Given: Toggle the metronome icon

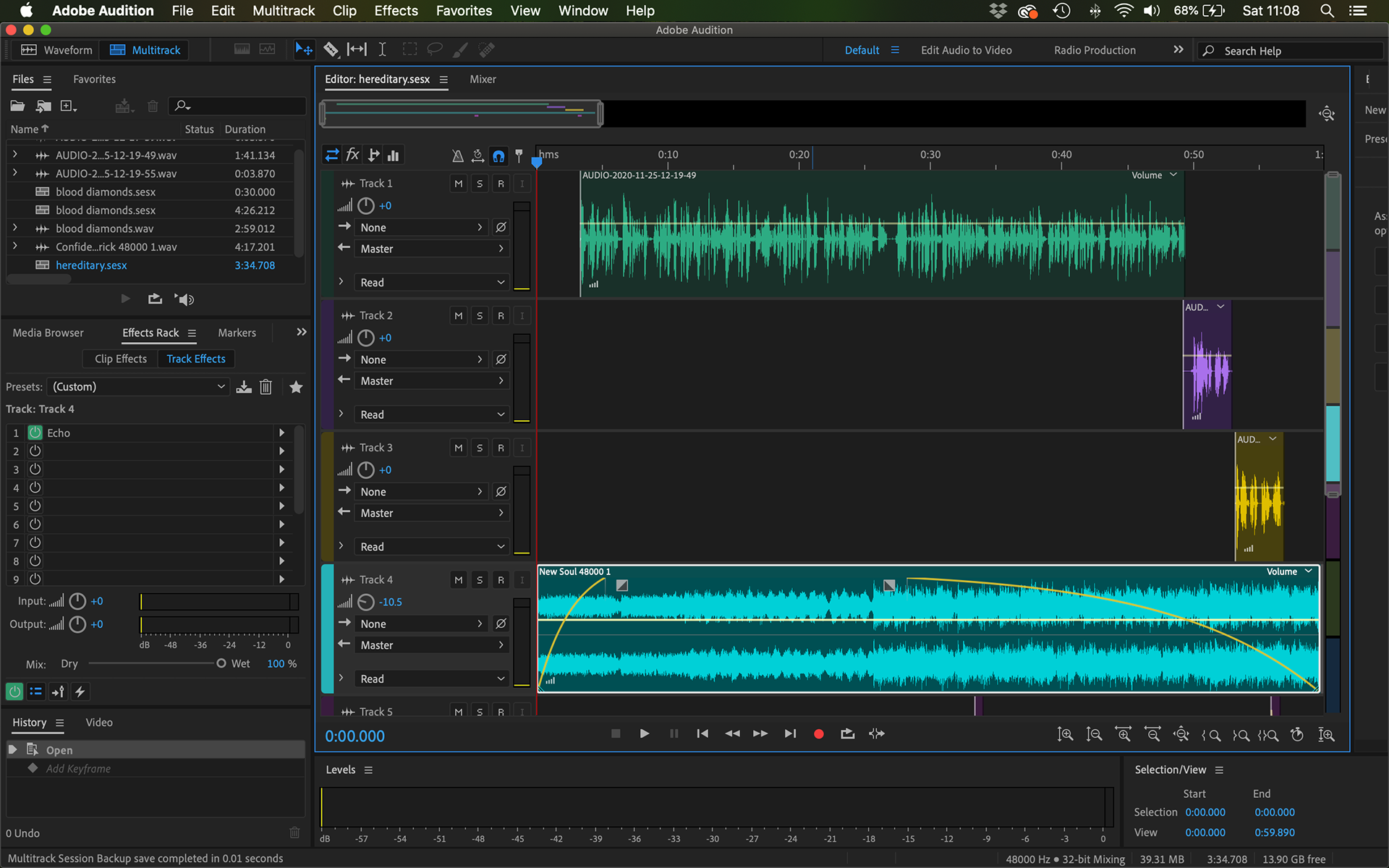Looking at the screenshot, I should pos(457,156).
